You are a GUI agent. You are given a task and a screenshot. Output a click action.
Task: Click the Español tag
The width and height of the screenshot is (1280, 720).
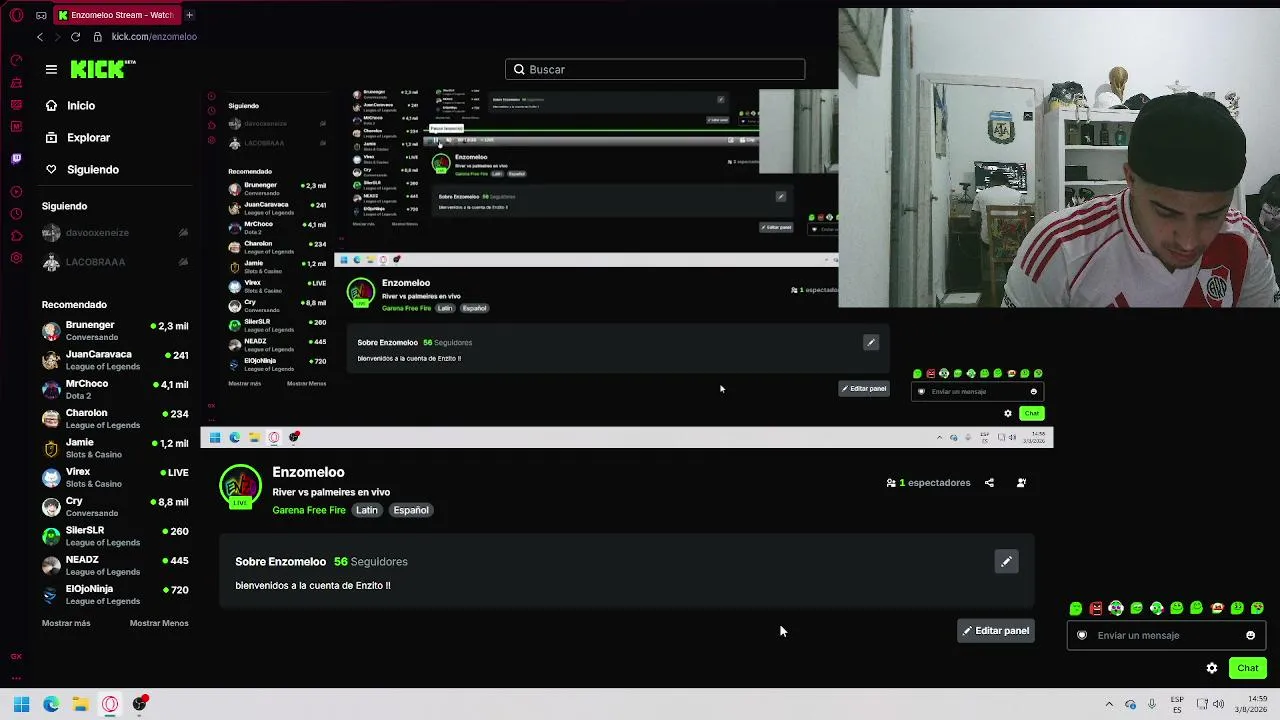[x=411, y=510]
